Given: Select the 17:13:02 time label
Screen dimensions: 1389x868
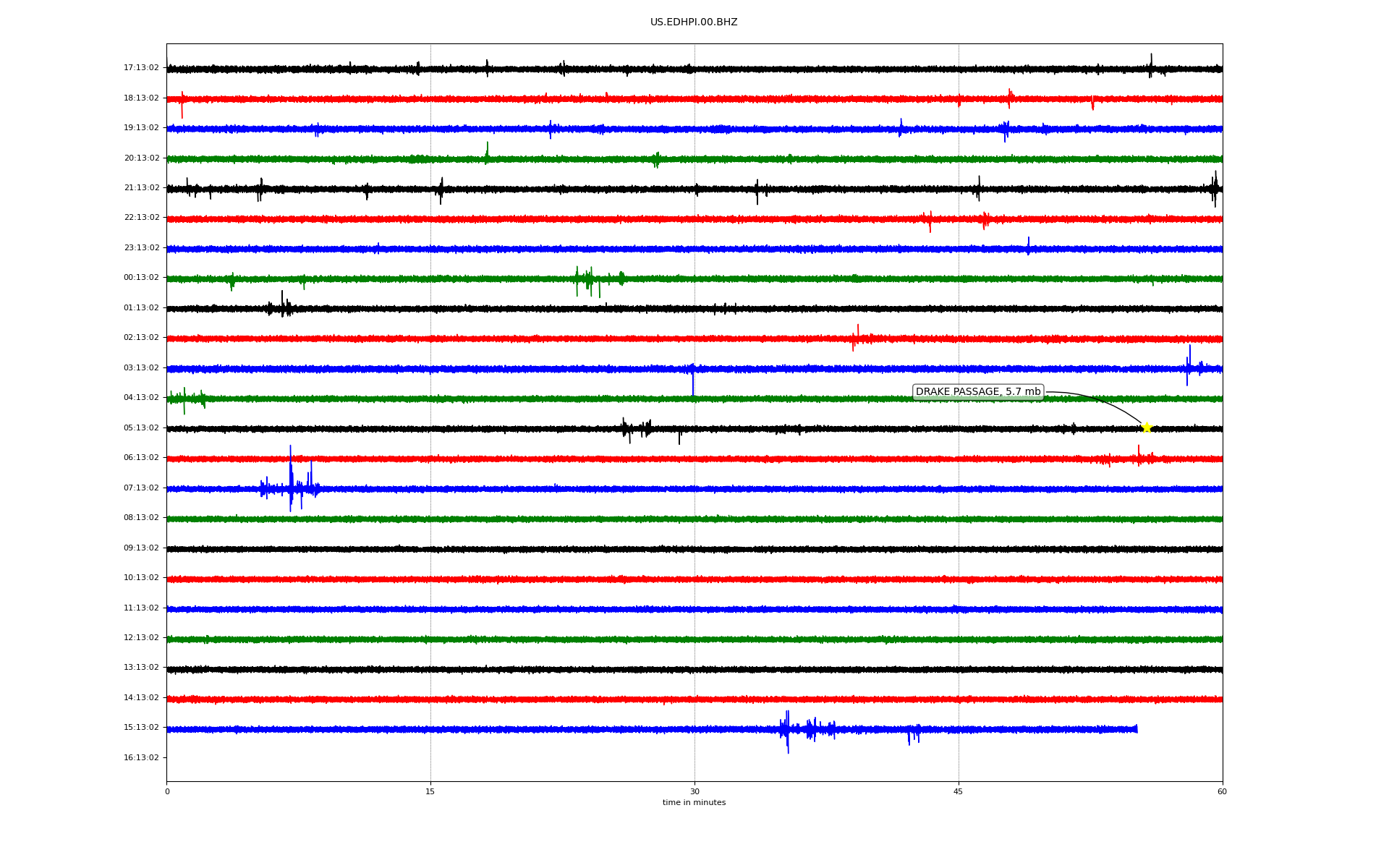Looking at the screenshot, I should point(141,68).
